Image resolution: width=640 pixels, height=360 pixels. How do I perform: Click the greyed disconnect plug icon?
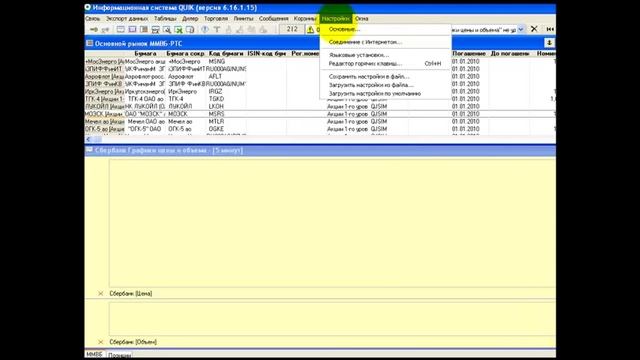105,29
